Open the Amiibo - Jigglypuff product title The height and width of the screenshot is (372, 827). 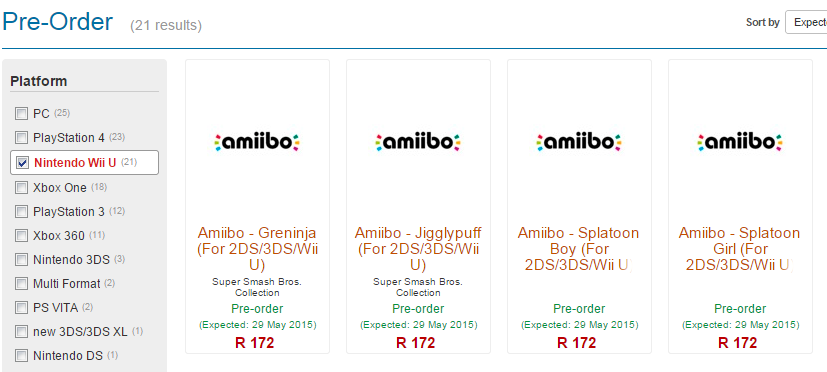[418, 248]
